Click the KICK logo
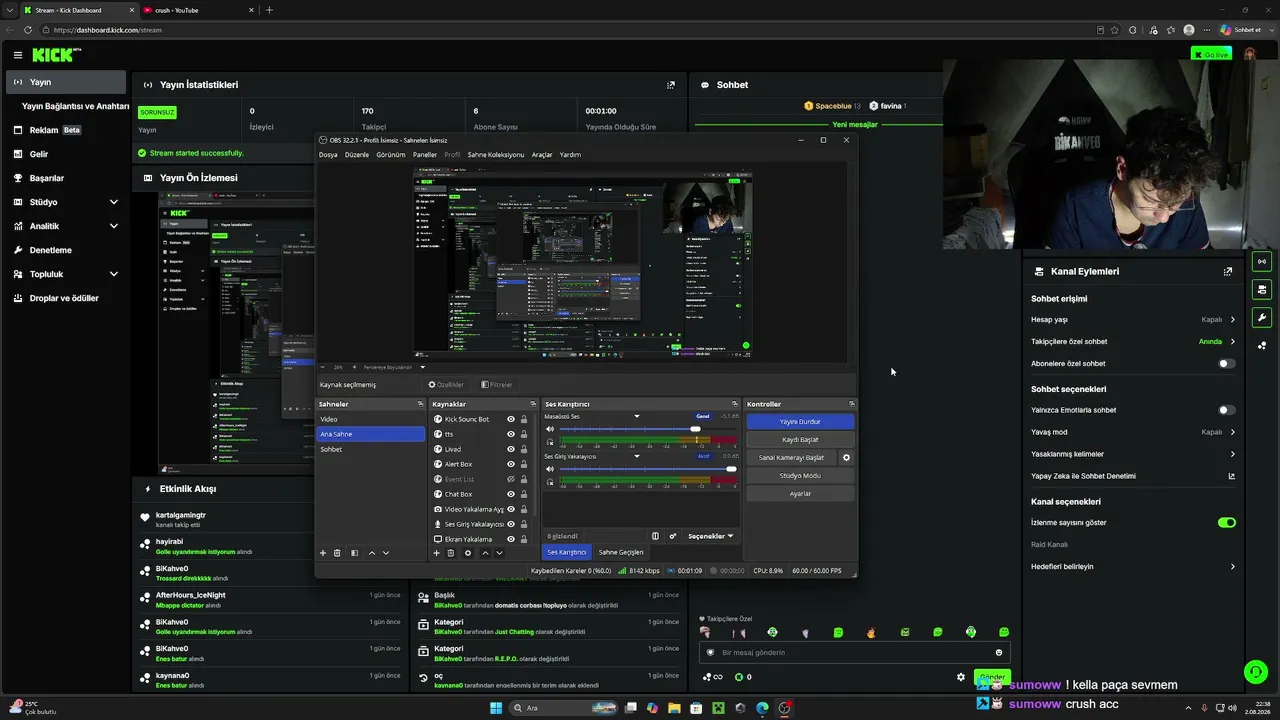Screen dimensions: 1280x720 coord(54,55)
